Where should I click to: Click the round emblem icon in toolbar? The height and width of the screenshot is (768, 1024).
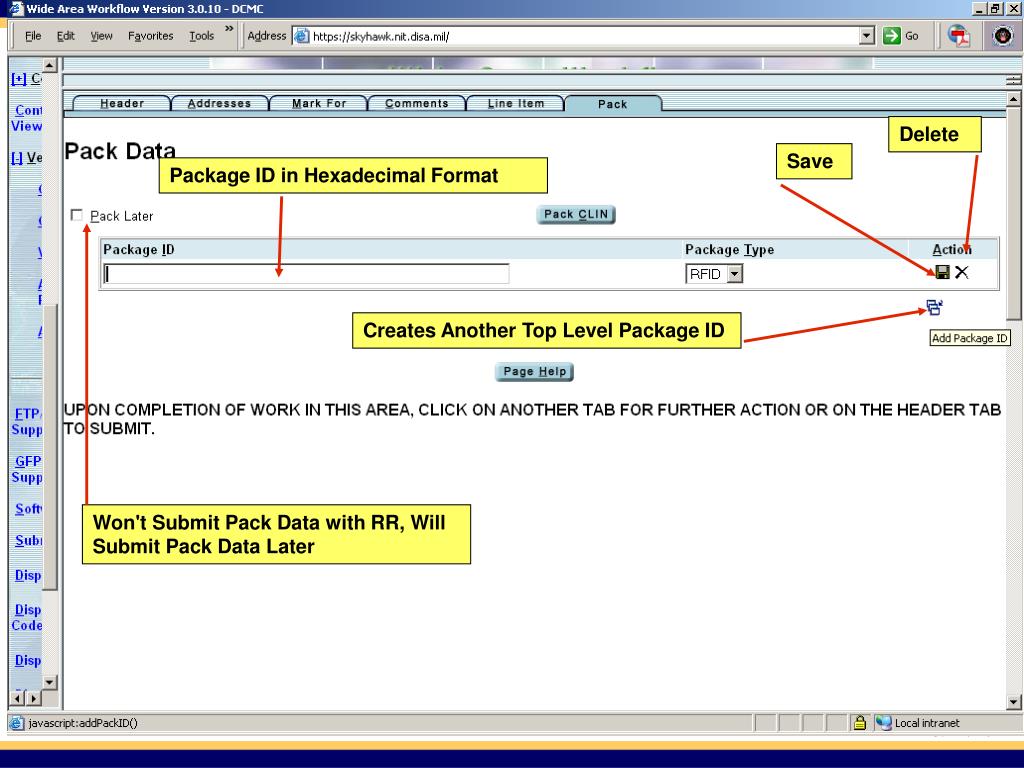pyautogui.click(x=1002, y=36)
